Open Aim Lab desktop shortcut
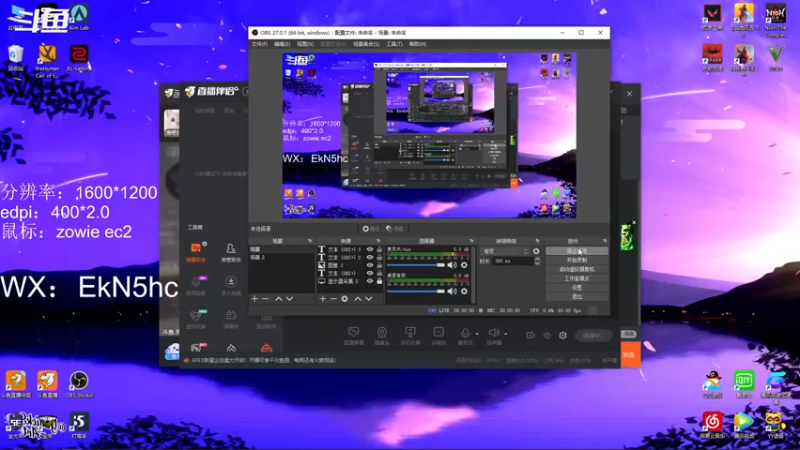This screenshot has width=800, height=450. click(x=79, y=17)
